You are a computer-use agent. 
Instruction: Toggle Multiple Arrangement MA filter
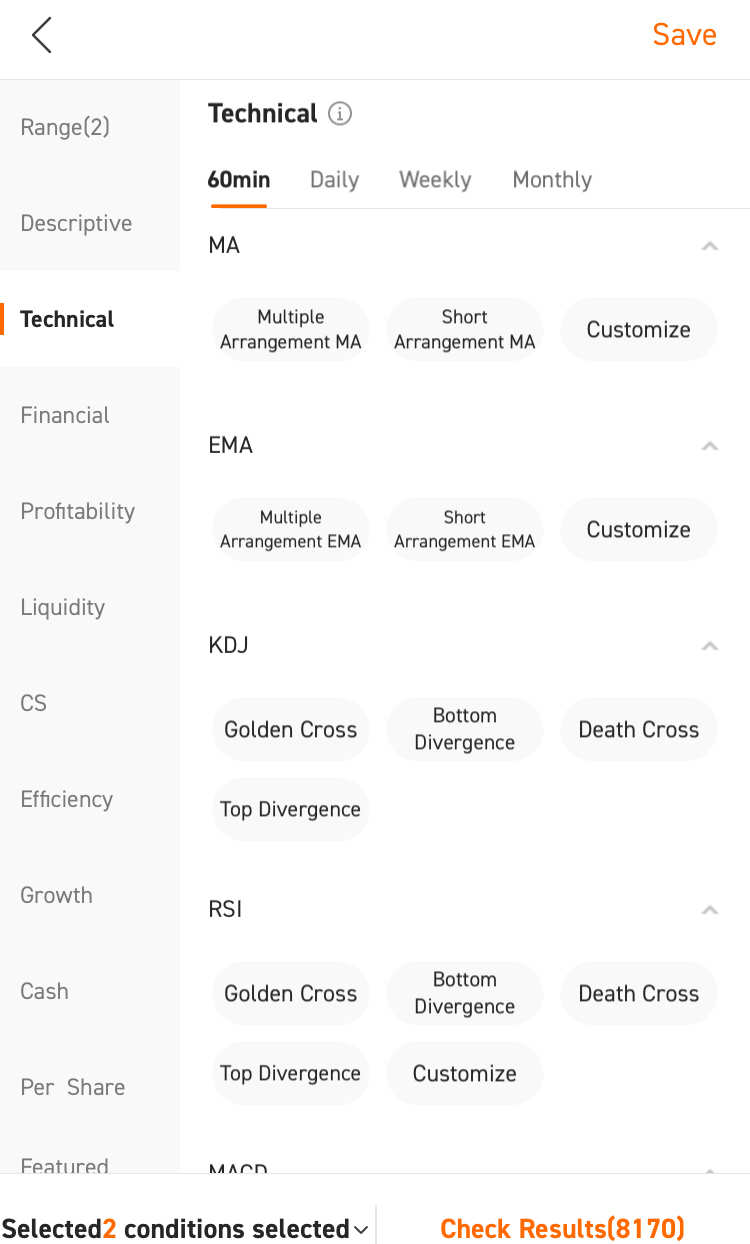pos(291,329)
